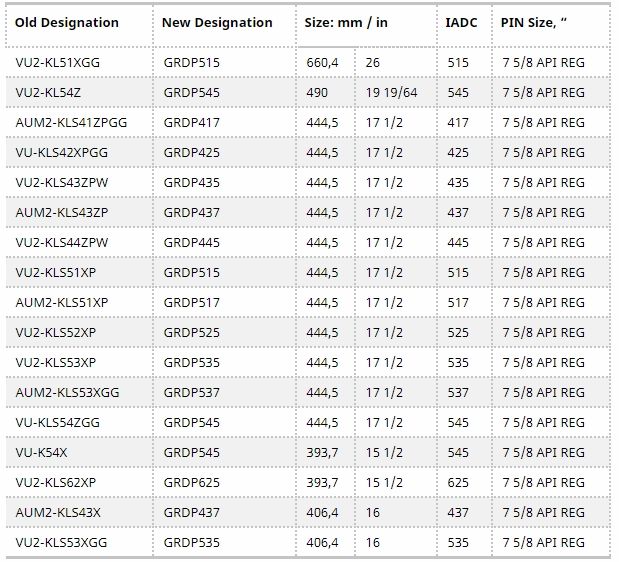Screen dimensions: 619x562
Task: Select the GRDP445 cell
Action: pyautogui.click(x=191, y=242)
